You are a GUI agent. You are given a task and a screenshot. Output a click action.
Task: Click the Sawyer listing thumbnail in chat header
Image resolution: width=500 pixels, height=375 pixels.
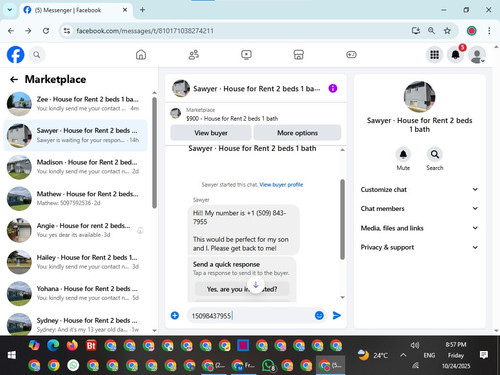pyautogui.click(x=181, y=88)
